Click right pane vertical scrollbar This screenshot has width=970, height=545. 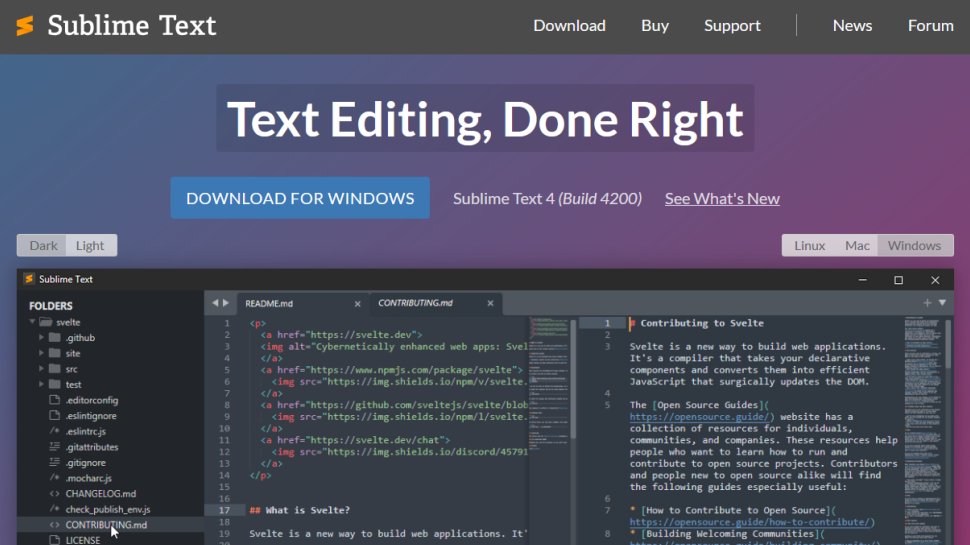click(x=948, y=344)
